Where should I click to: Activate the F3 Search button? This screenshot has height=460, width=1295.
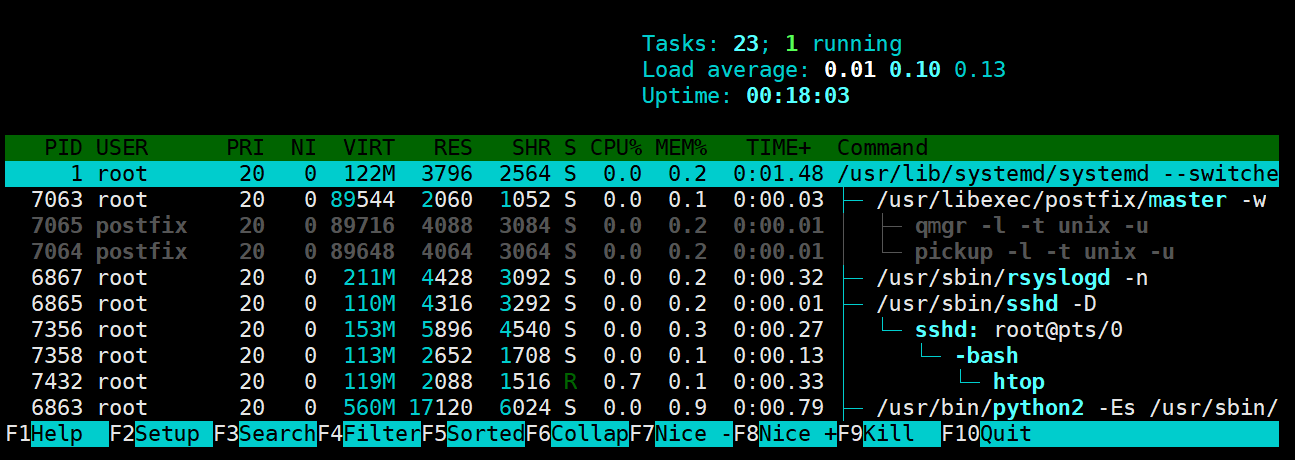coord(265,434)
